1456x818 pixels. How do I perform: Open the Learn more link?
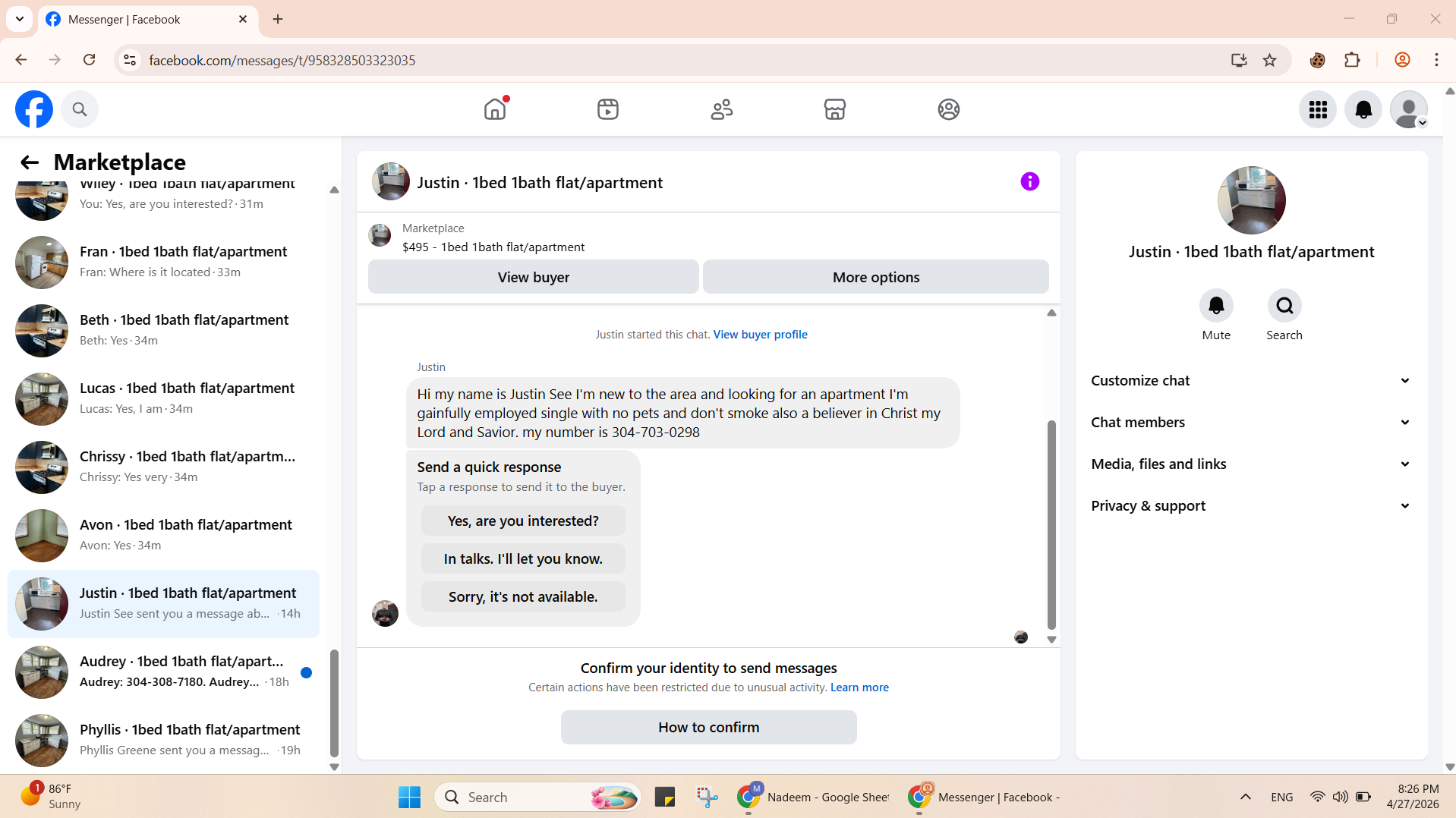coord(859,687)
